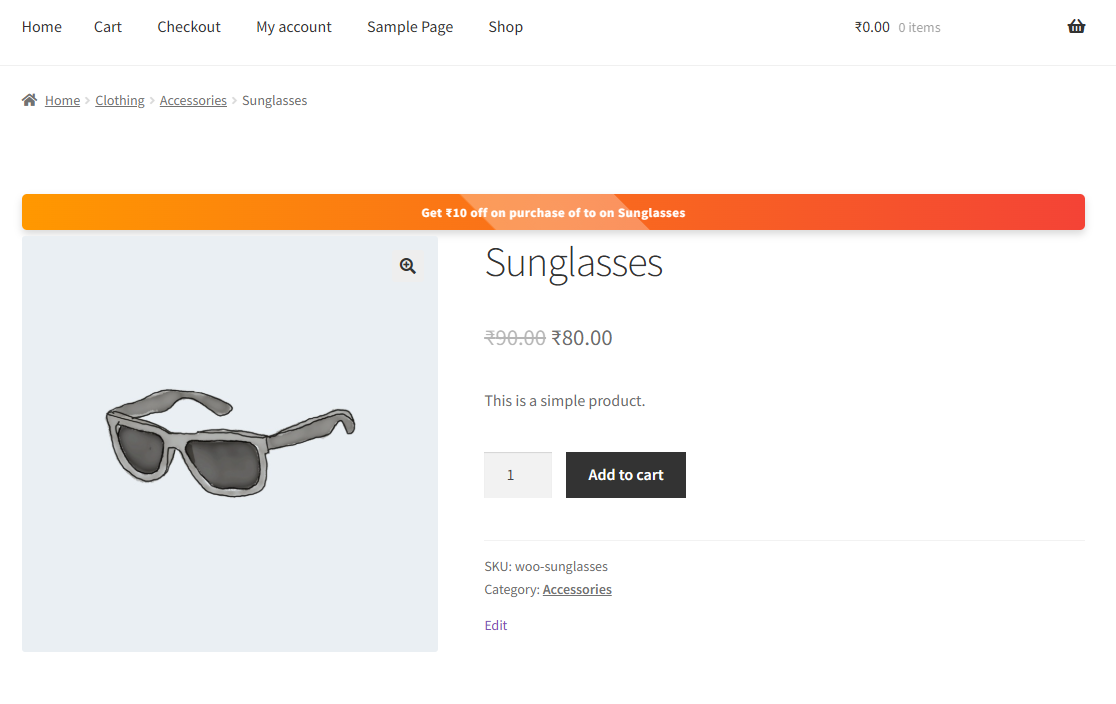Open Clothing breadcrumb link
Image resolution: width=1116 pixels, height=704 pixels.
pyautogui.click(x=120, y=101)
